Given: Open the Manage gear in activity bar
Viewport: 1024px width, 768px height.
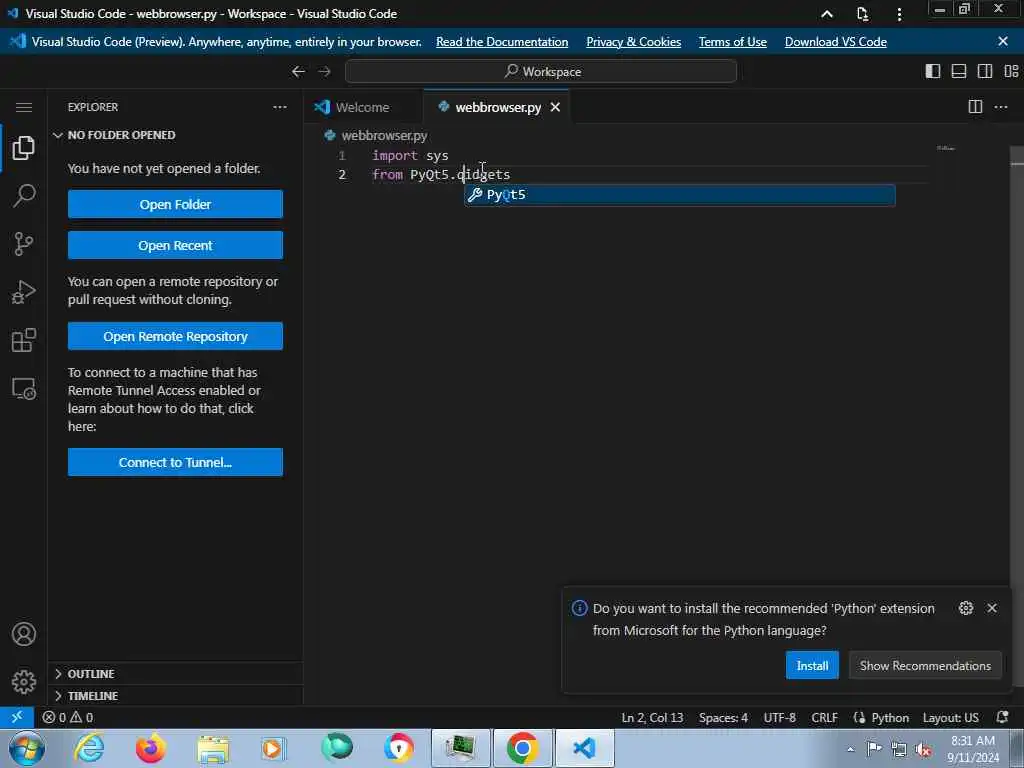Looking at the screenshot, I should 24,682.
